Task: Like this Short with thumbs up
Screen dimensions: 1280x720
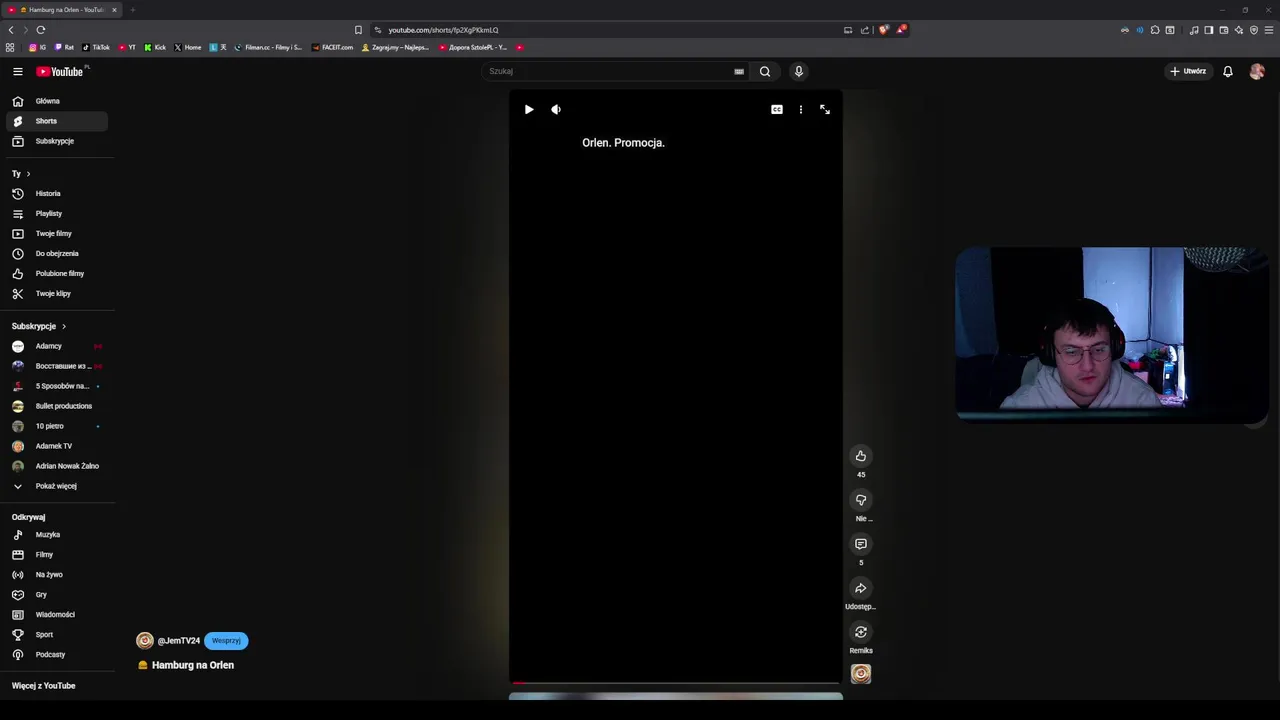Action: (861, 456)
